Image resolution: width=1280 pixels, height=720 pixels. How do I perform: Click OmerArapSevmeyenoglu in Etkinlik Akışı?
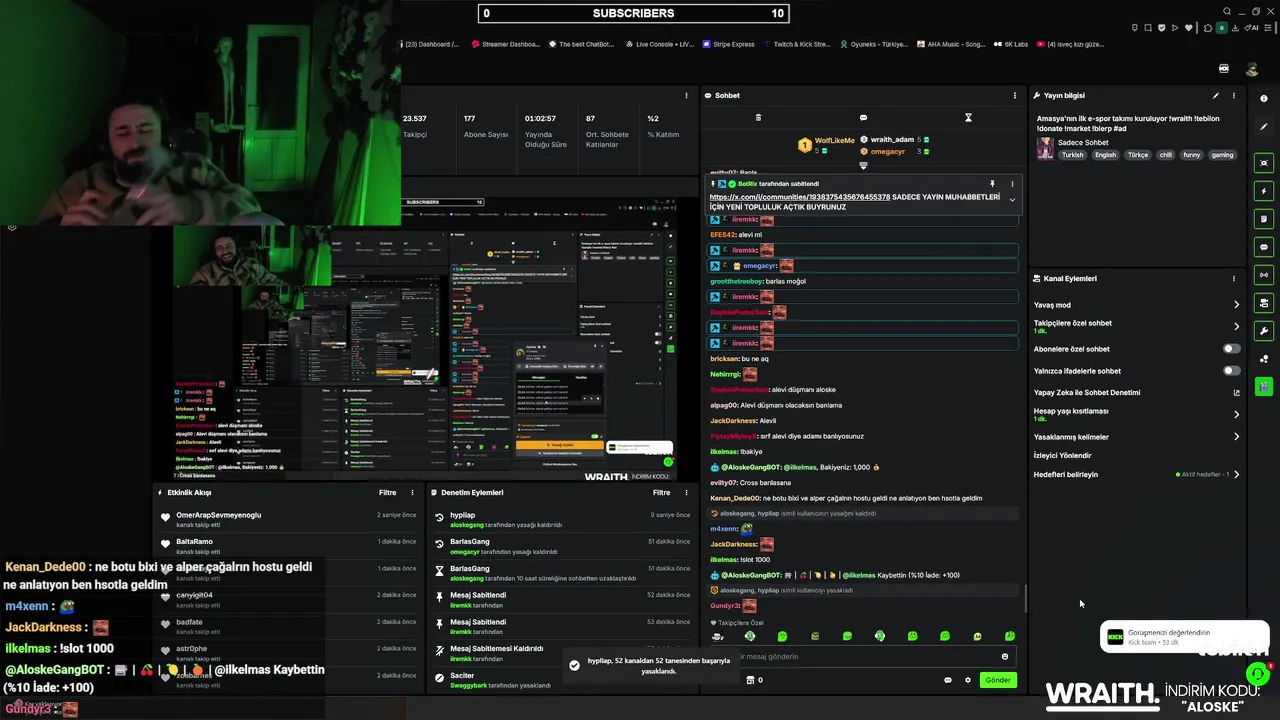tap(218, 515)
